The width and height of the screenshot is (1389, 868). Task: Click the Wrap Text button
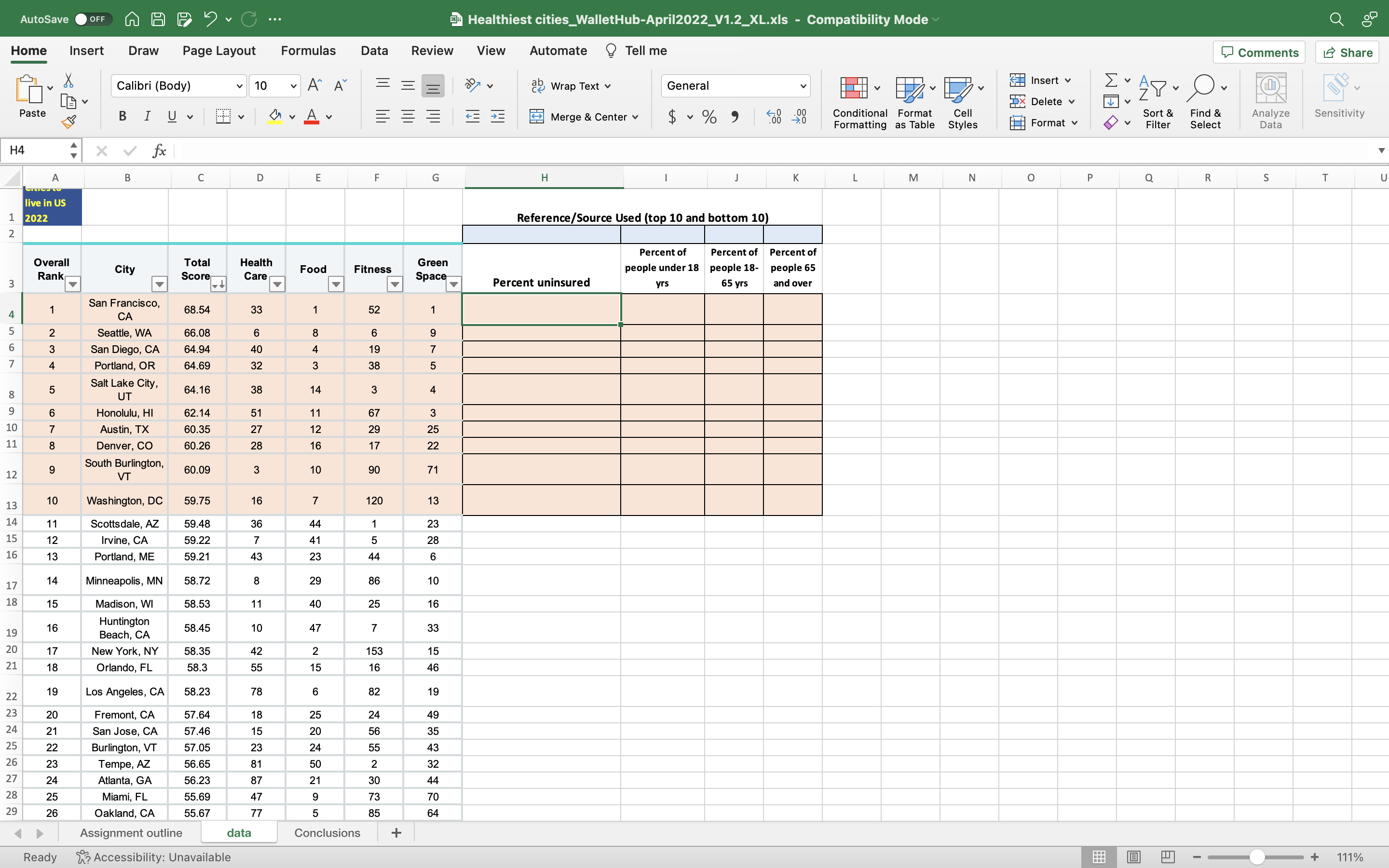tap(571, 86)
